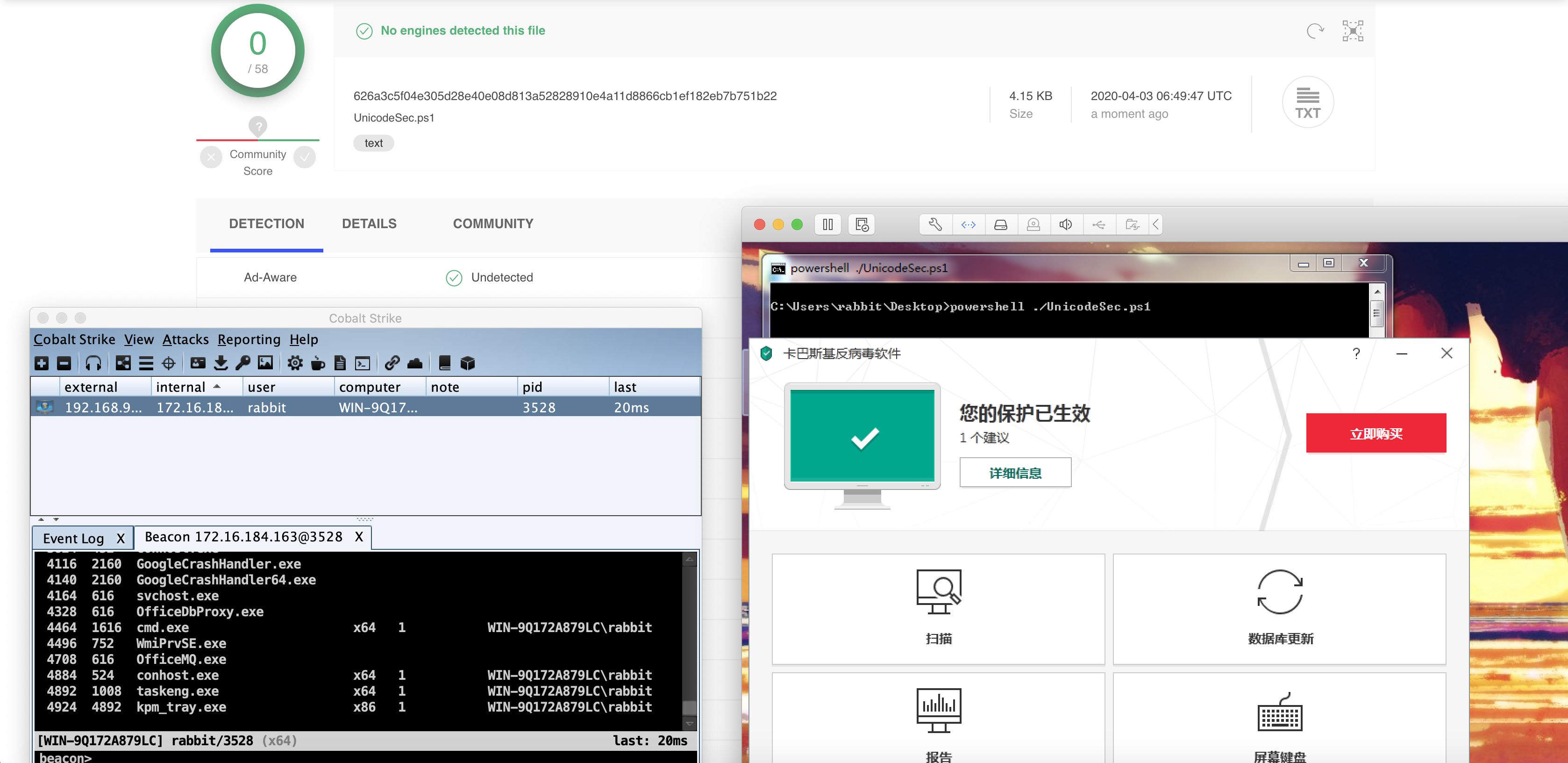Image resolution: width=1568 pixels, height=763 pixels.
Task: Click the VM snapshot icon
Action: click(862, 225)
